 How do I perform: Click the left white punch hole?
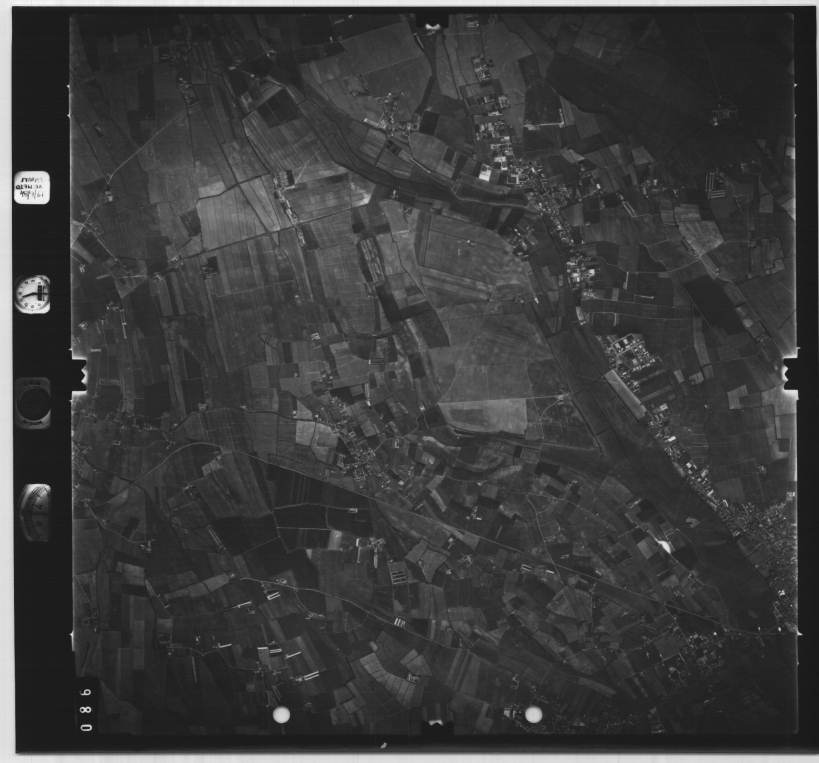tap(281, 714)
